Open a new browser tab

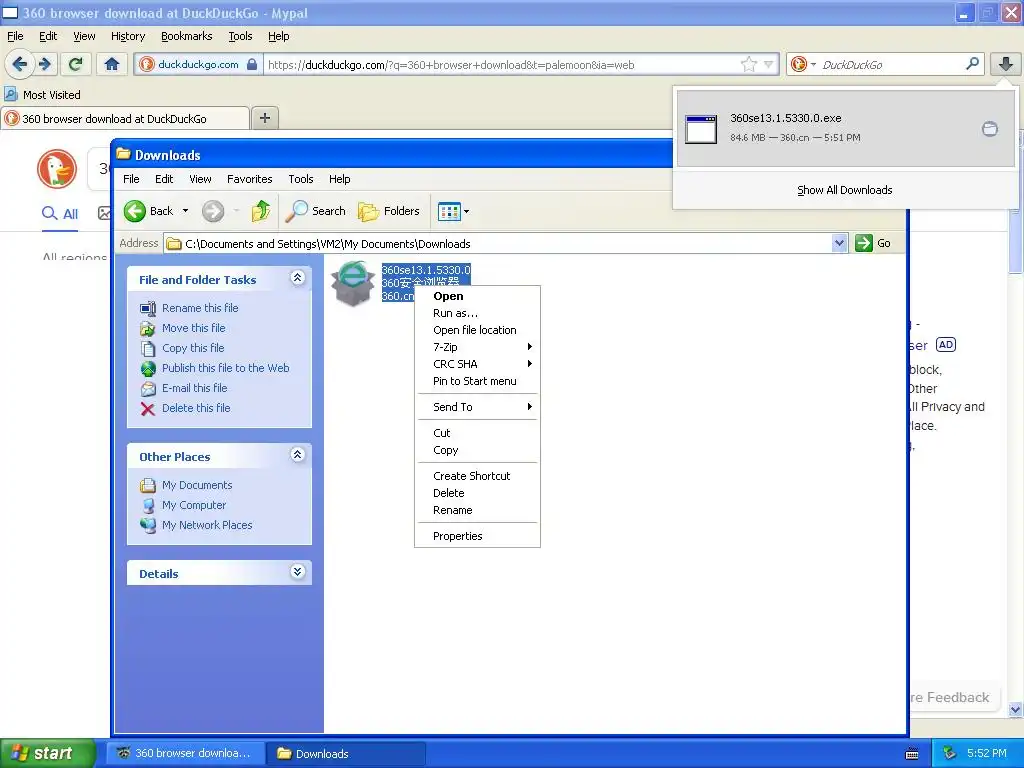click(x=264, y=118)
